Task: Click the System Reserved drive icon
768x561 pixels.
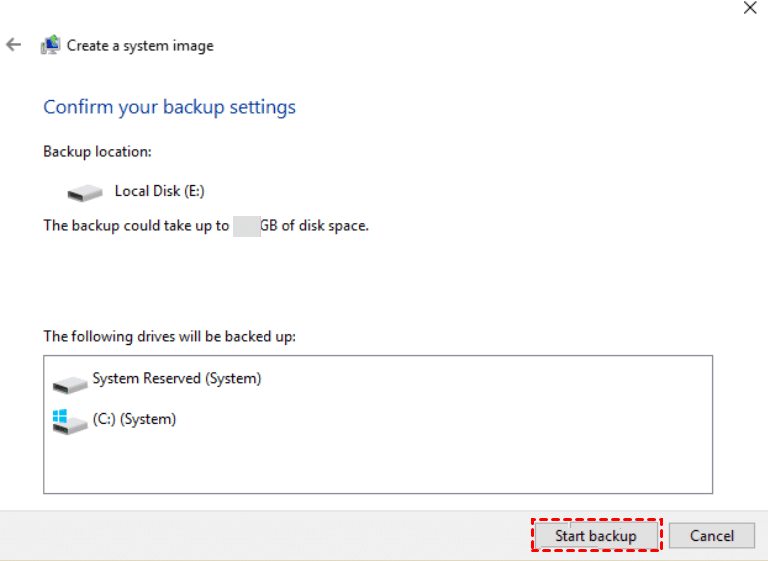Action: (x=70, y=383)
